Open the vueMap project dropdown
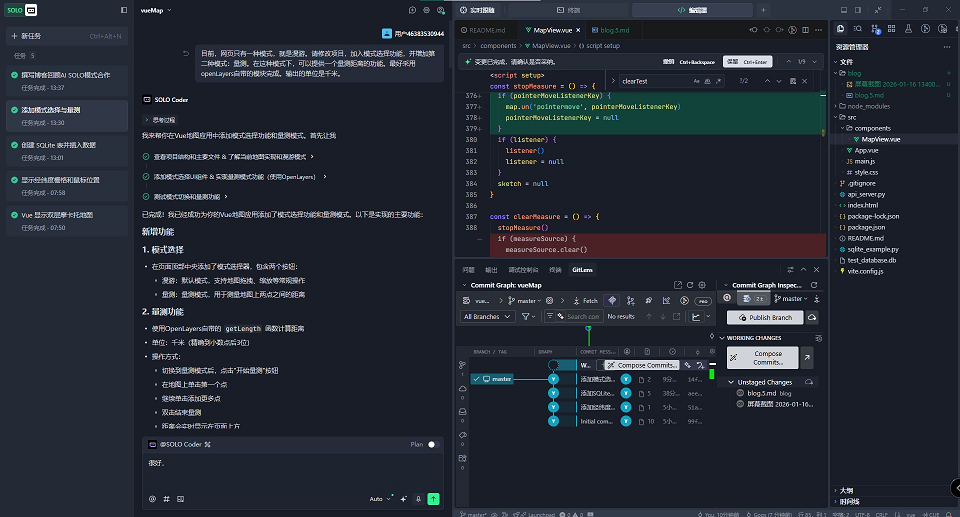This screenshot has width=960, height=517. click(x=156, y=10)
